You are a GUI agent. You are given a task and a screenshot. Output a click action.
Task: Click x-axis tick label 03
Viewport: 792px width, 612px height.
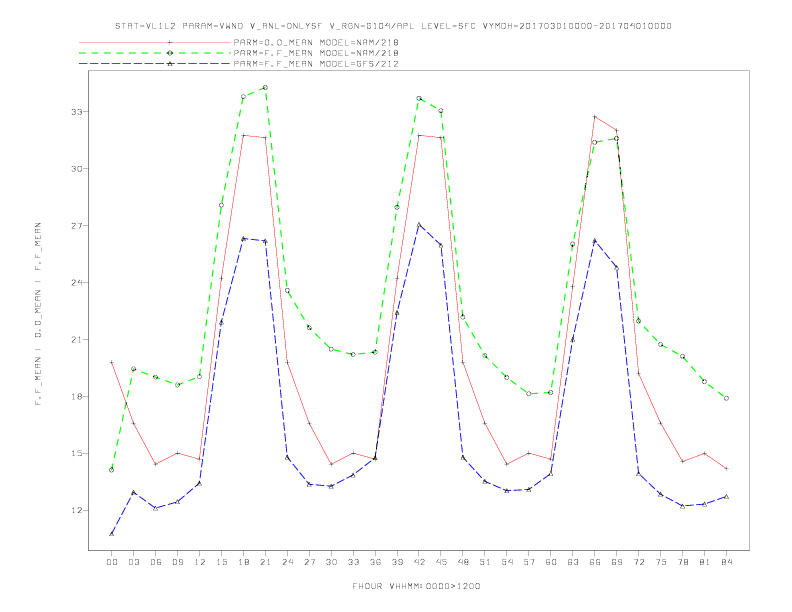[x=134, y=562]
